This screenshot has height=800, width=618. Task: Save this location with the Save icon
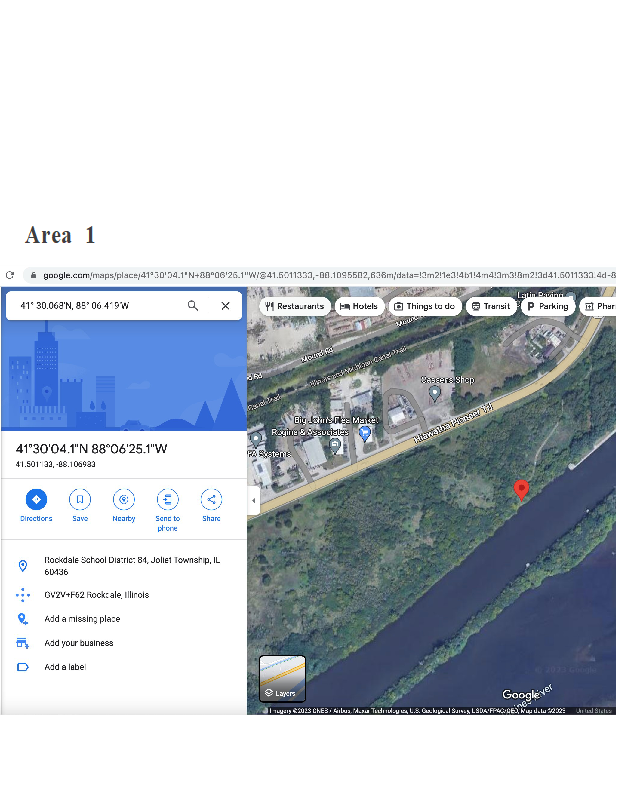pos(80,499)
